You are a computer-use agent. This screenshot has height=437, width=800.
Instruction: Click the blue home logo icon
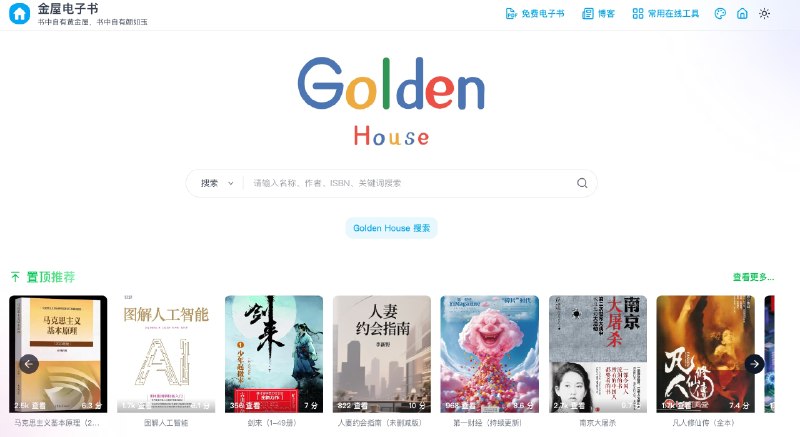point(19,14)
